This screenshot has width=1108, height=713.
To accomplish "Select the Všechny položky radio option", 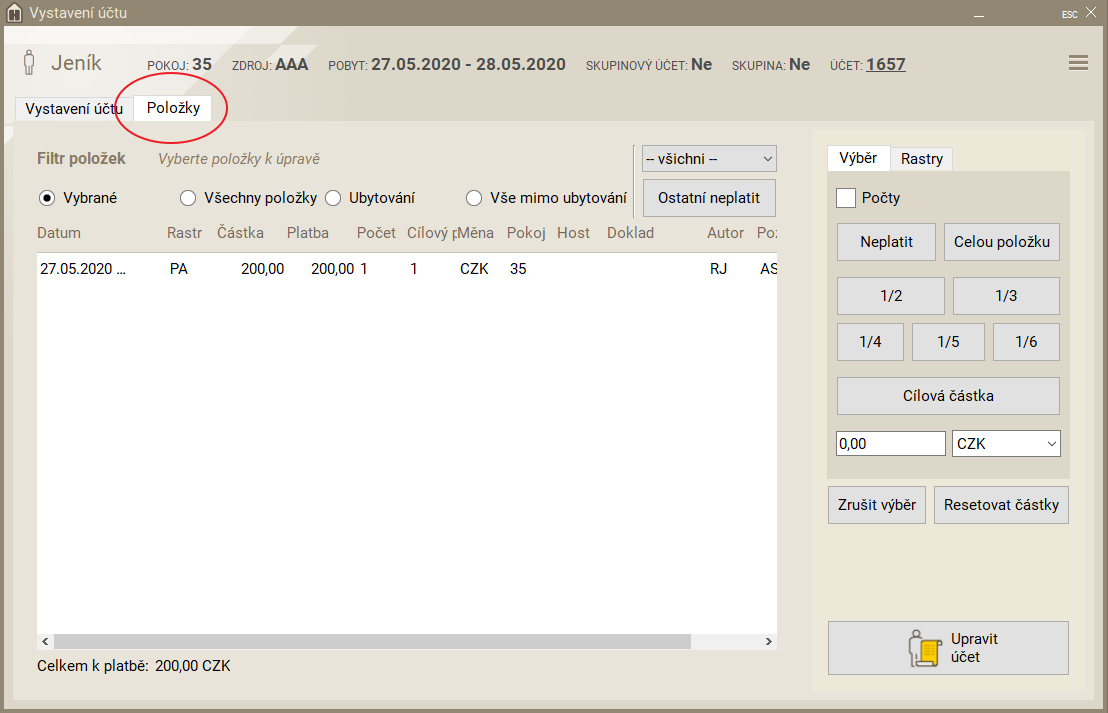I will pos(187,198).
